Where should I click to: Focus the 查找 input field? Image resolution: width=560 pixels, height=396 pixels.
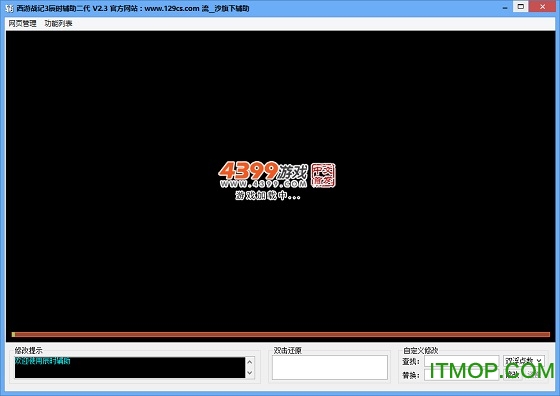[x=461, y=361]
